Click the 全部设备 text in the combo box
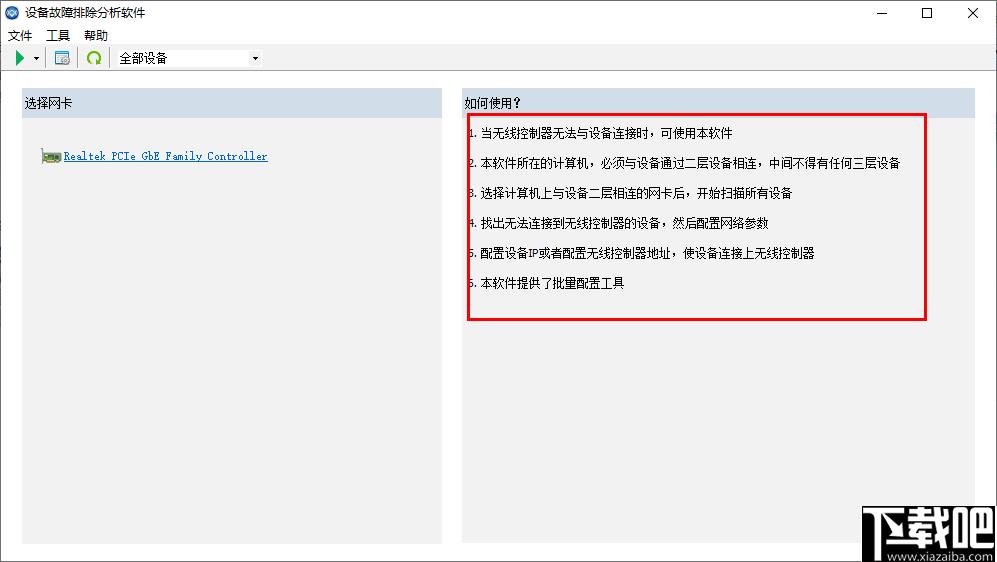Image resolution: width=997 pixels, height=562 pixels. [x=143, y=58]
